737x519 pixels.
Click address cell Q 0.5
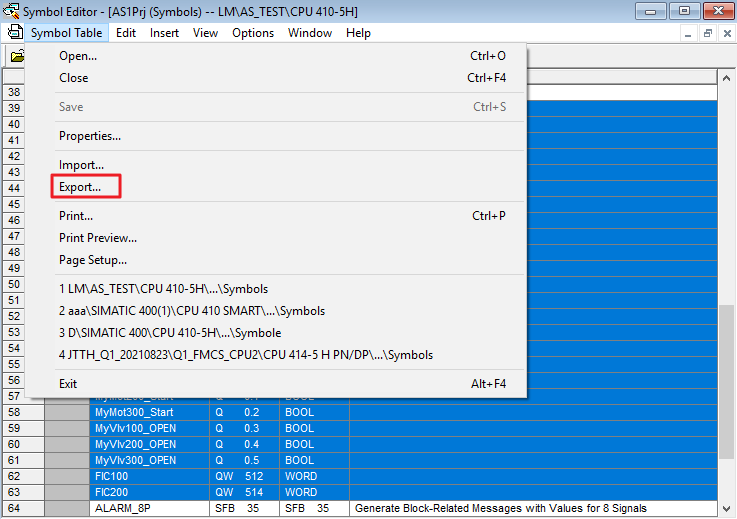pyautogui.click(x=244, y=460)
